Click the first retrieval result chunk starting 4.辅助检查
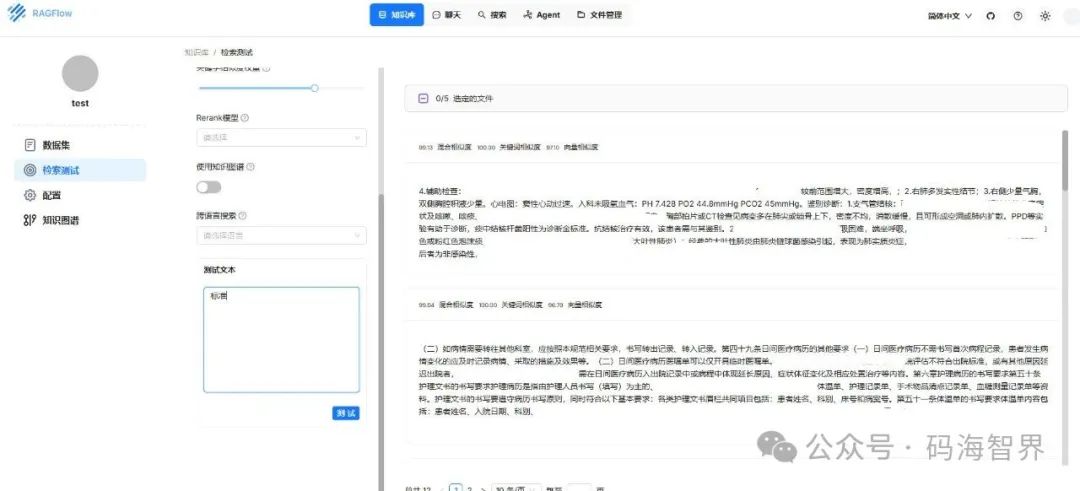Image resolution: width=1080 pixels, height=491 pixels. coord(733,222)
